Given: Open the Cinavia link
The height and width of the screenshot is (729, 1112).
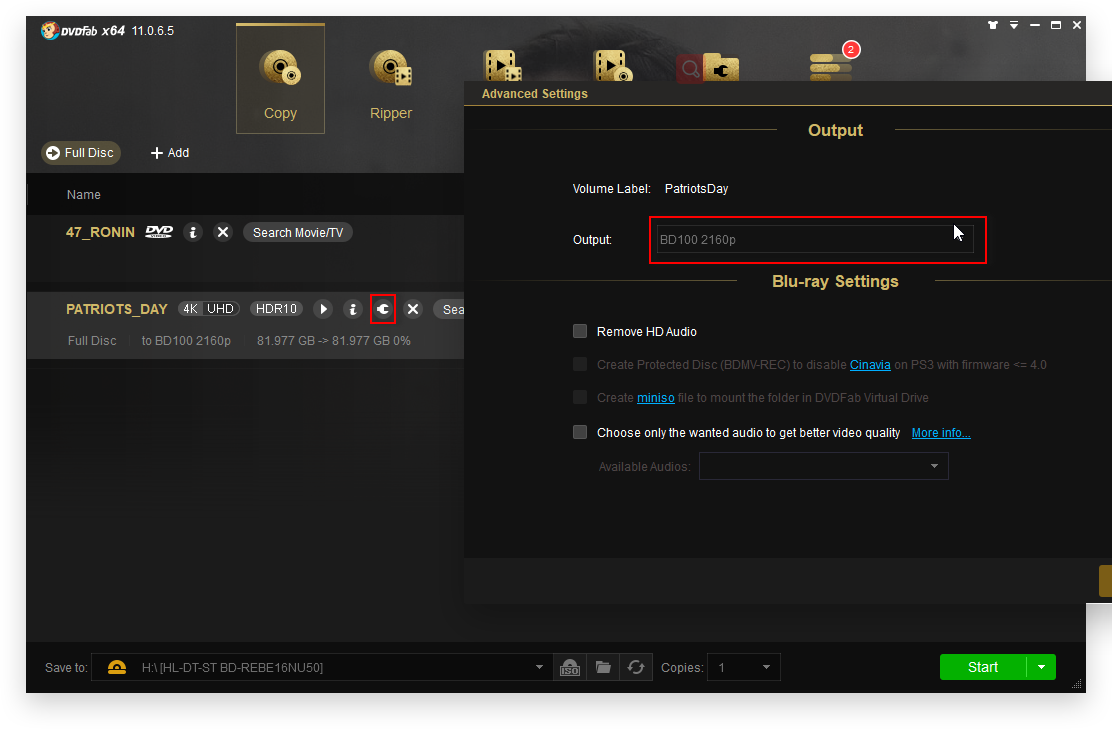Looking at the screenshot, I should pos(870,364).
